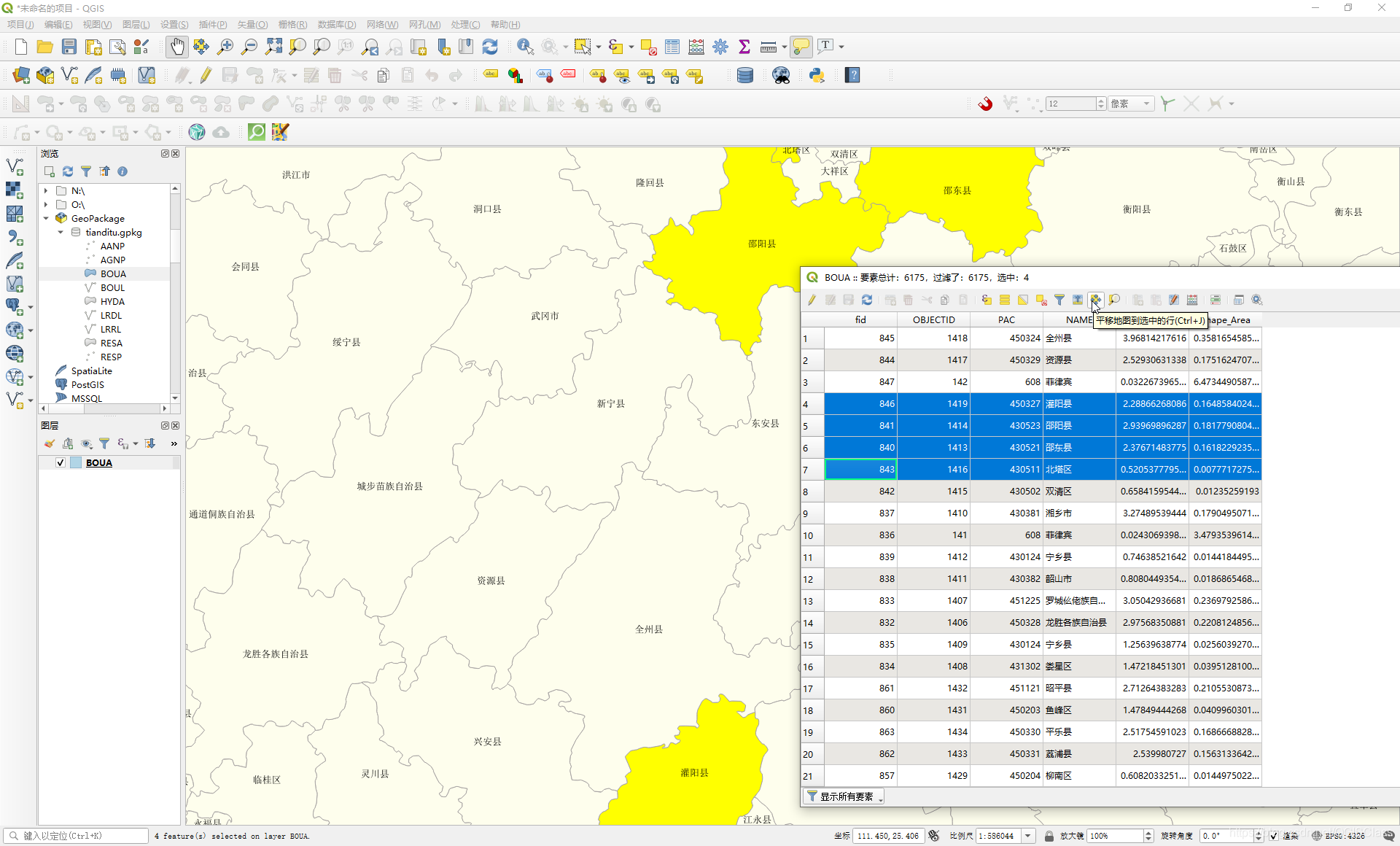Toggle the scale lock icon
The width and height of the screenshot is (1400, 846).
tap(1049, 836)
